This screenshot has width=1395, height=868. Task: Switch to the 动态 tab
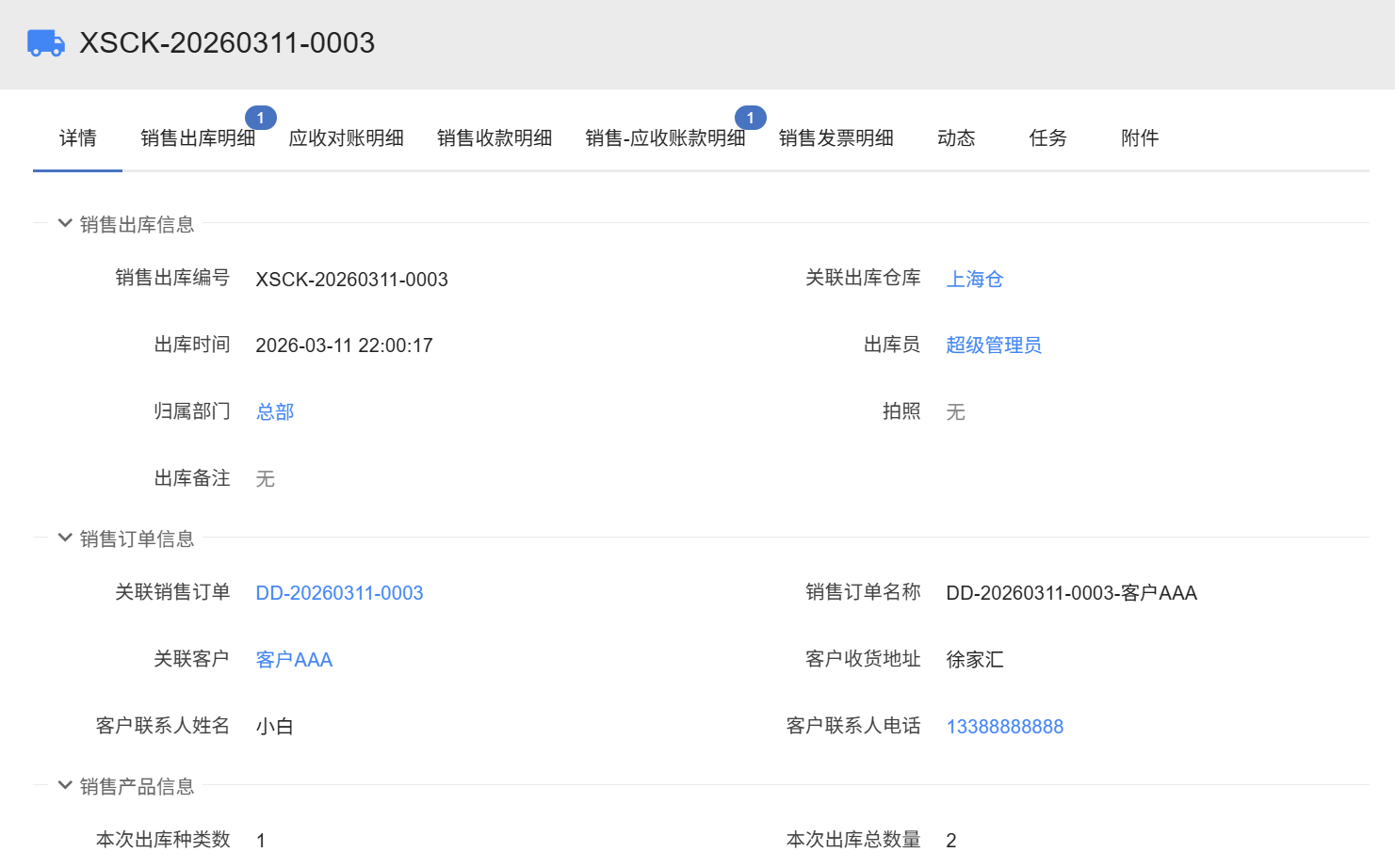tap(956, 138)
